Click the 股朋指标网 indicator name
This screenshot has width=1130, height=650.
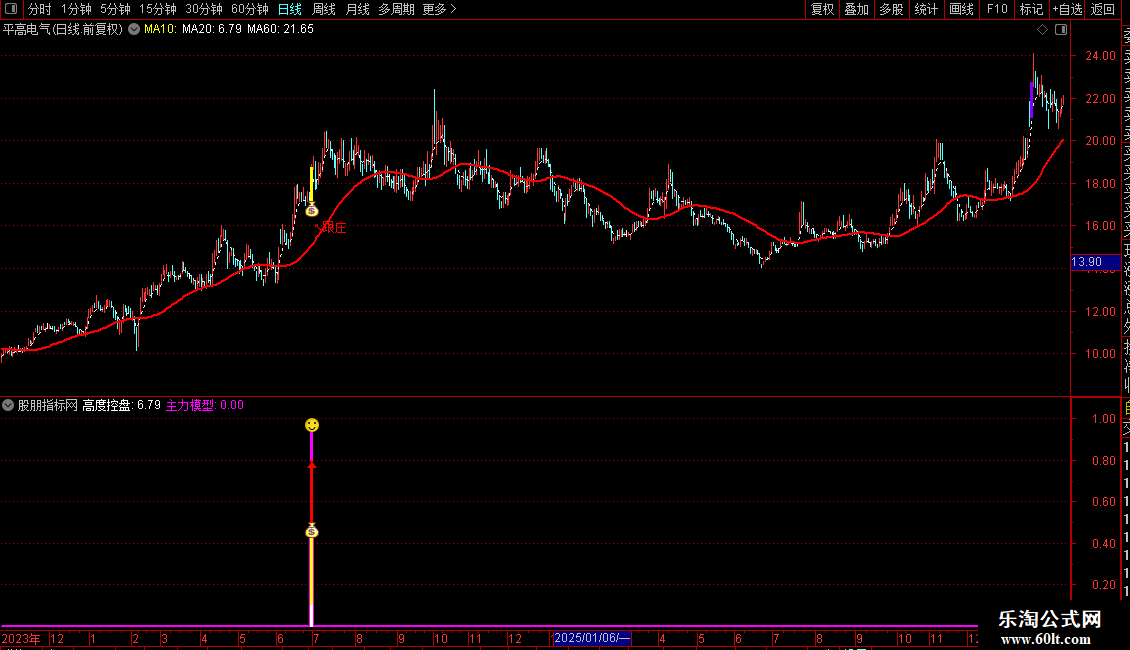[48, 405]
